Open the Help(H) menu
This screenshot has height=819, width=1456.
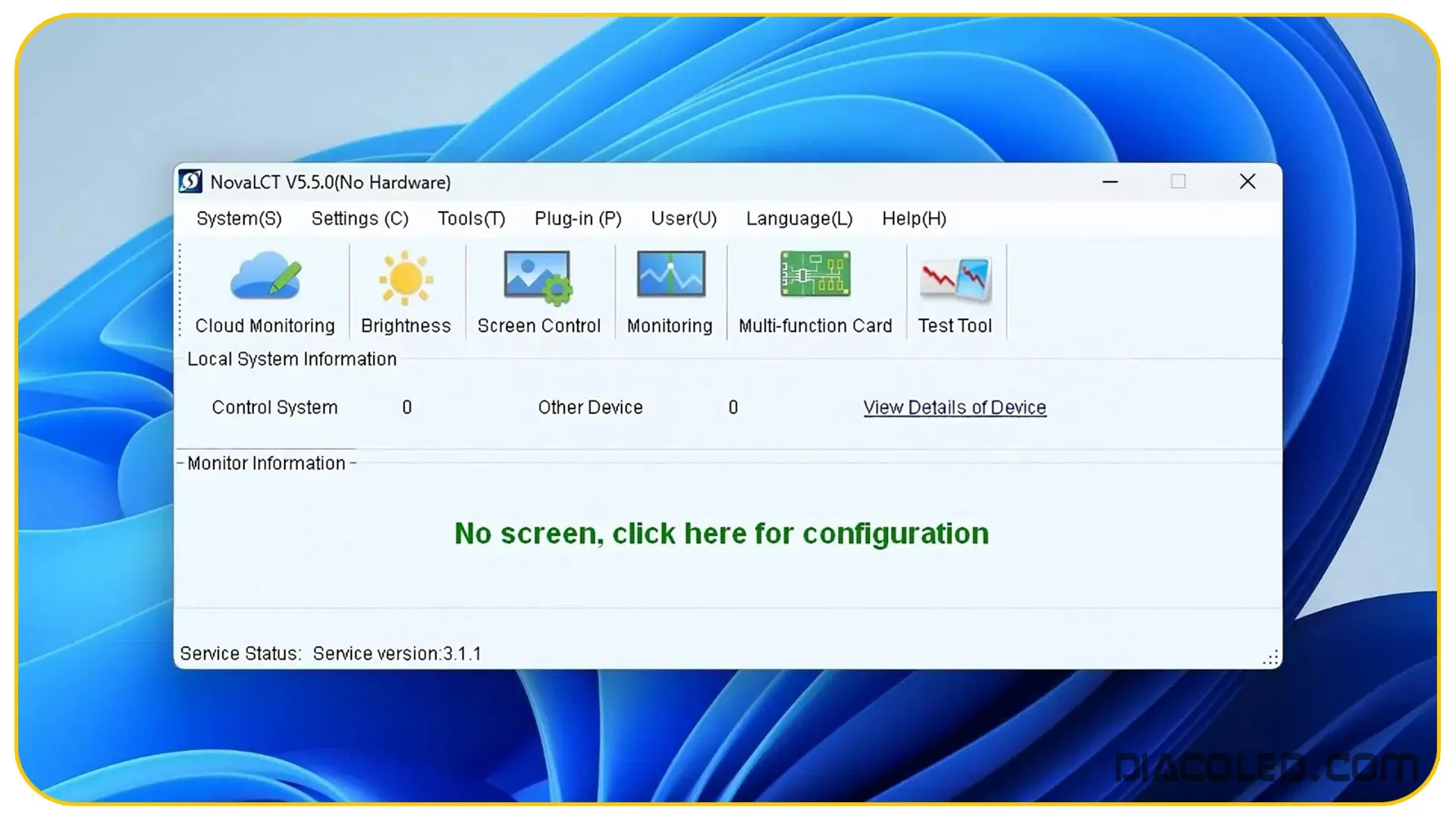coord(914,218)
